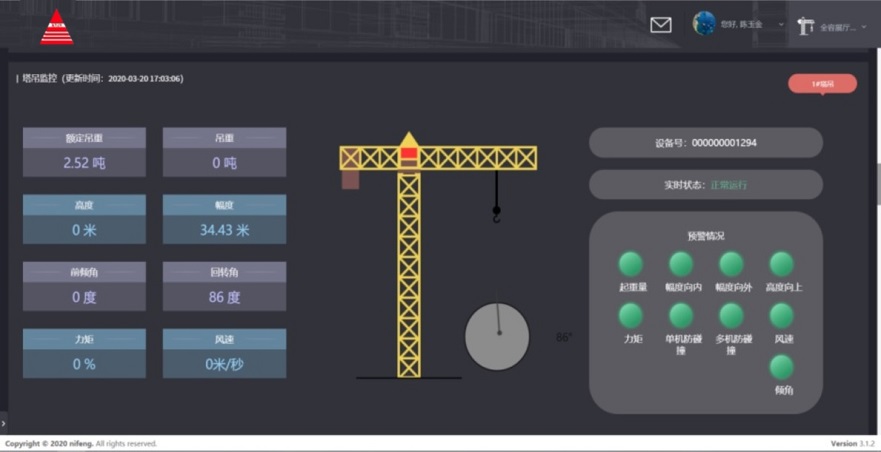
Task: Click the red company logo
Action: 56,27
